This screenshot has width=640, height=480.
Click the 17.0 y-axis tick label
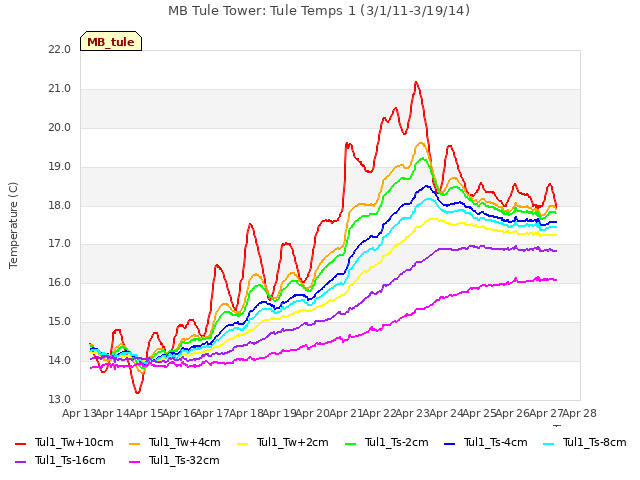click(60, 244)
